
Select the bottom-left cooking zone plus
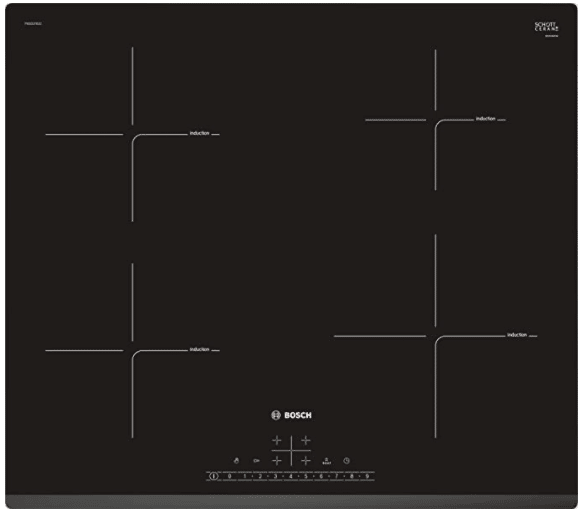pos(277,461)
